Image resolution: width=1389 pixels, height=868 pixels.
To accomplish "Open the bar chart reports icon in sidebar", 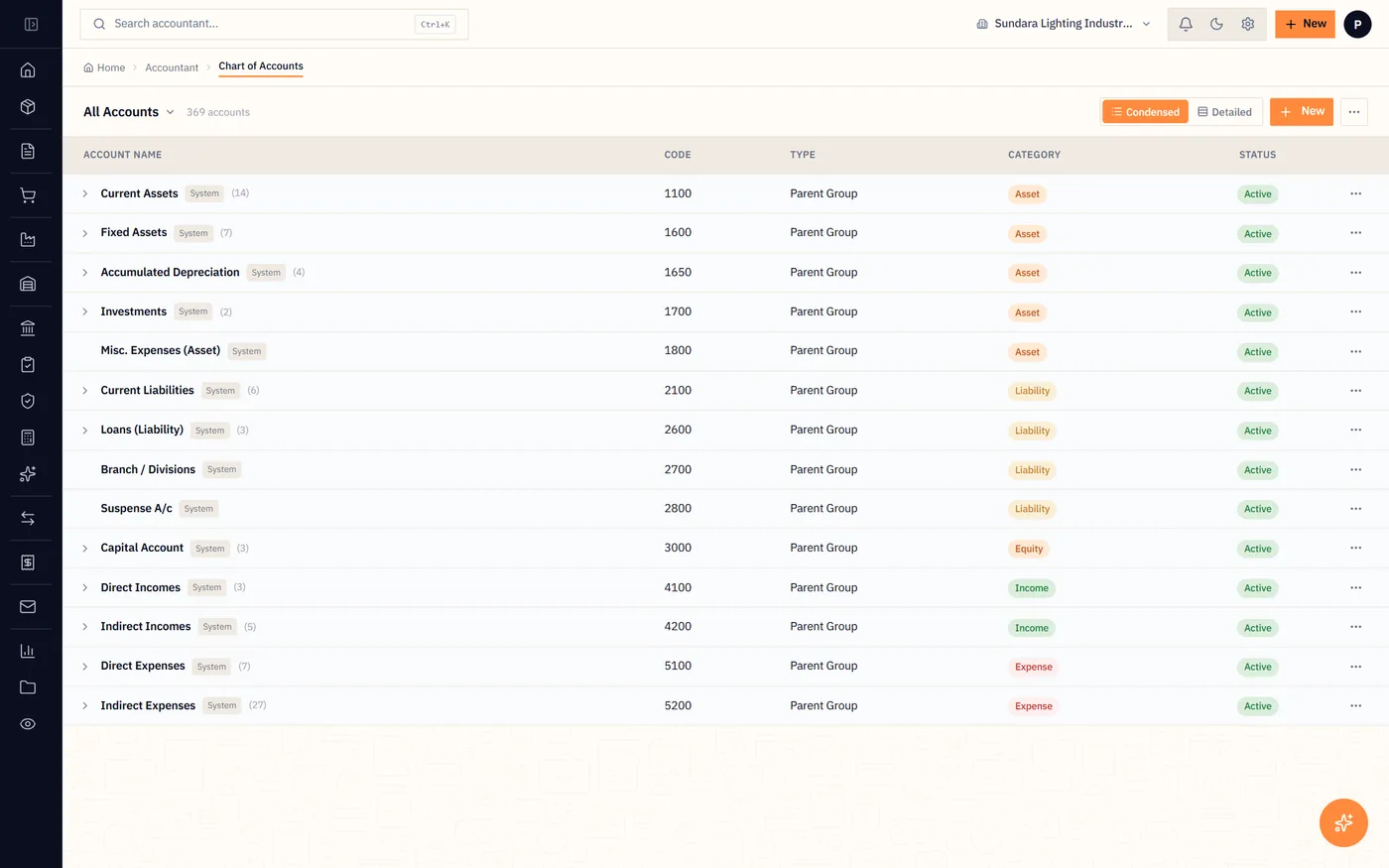I will click(x=28, y=651).
